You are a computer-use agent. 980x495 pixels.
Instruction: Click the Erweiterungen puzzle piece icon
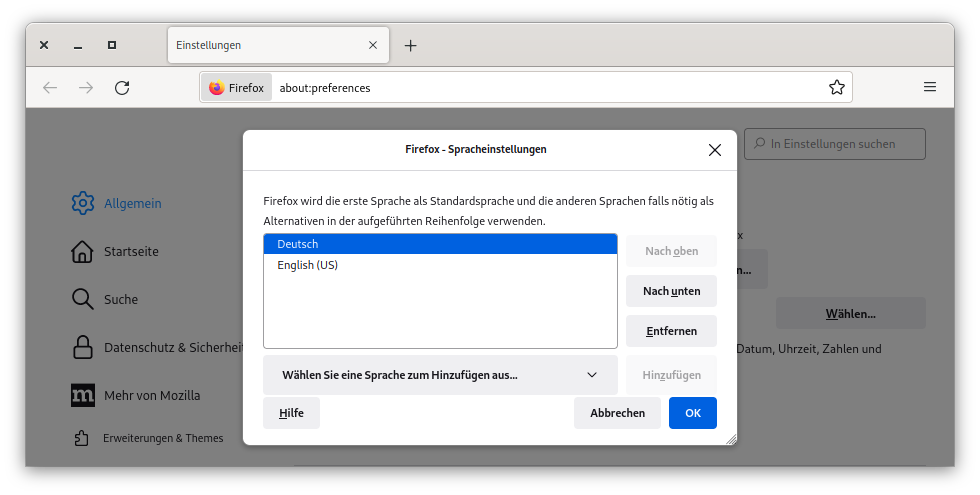pos(82,438)
